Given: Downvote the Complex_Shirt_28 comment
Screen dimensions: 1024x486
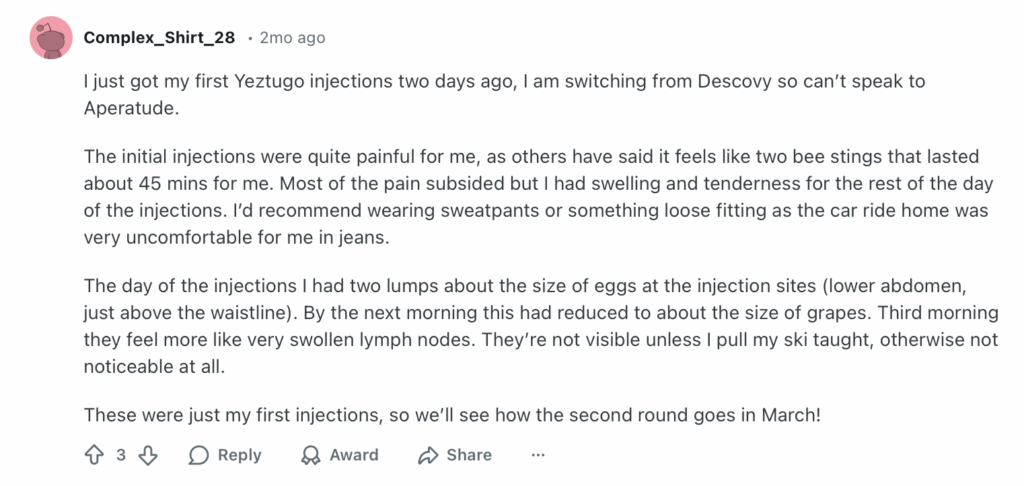Looking at the screenshot, I should click(148, 455).
